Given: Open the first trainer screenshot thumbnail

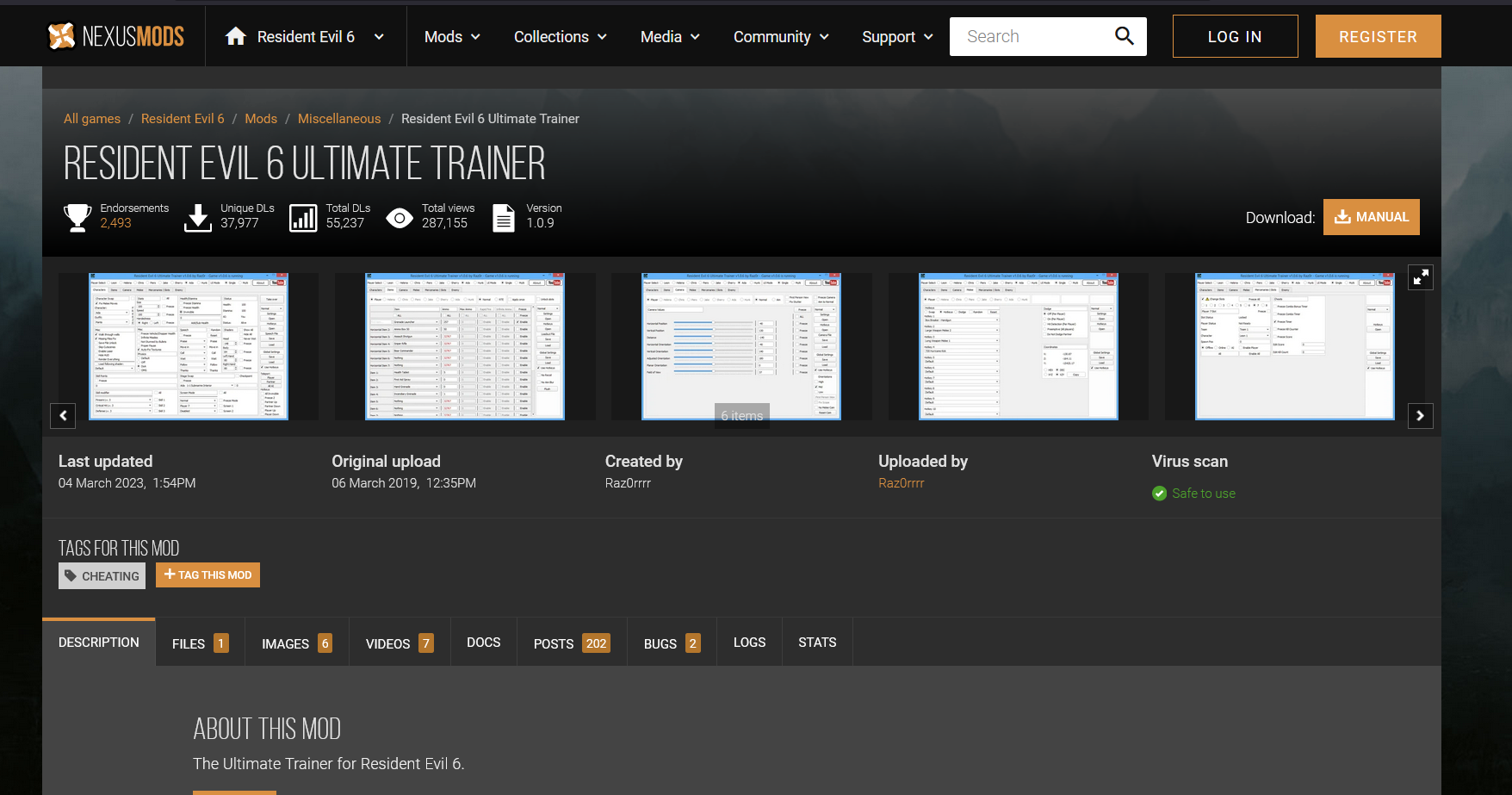Looking at the screenshot, I should tap(189, 346).
